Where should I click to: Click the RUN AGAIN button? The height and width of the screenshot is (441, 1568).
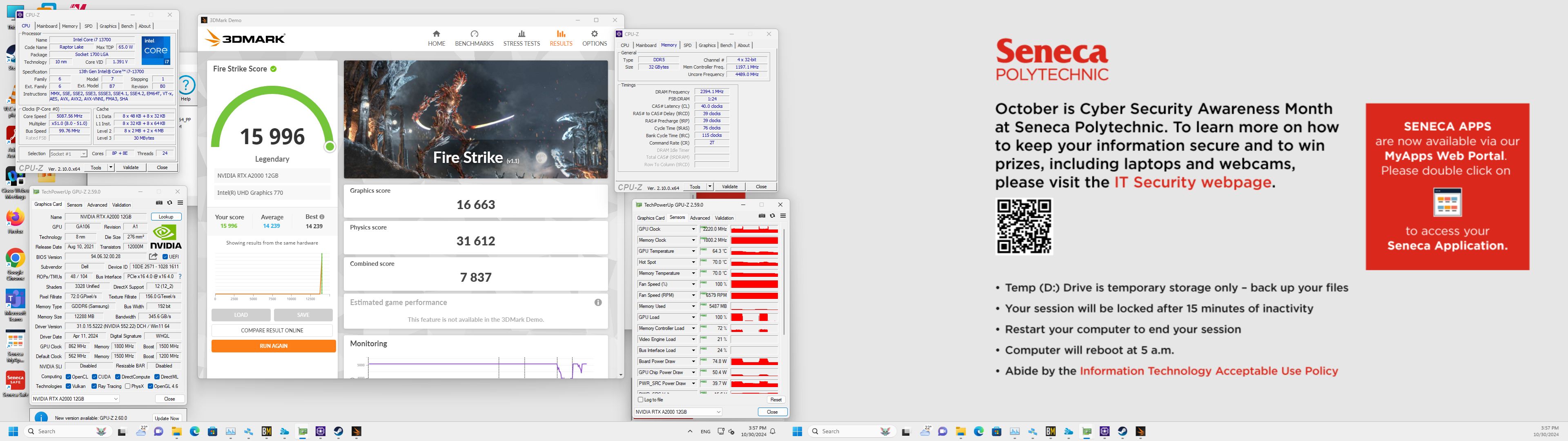click(x=273, y=346)
